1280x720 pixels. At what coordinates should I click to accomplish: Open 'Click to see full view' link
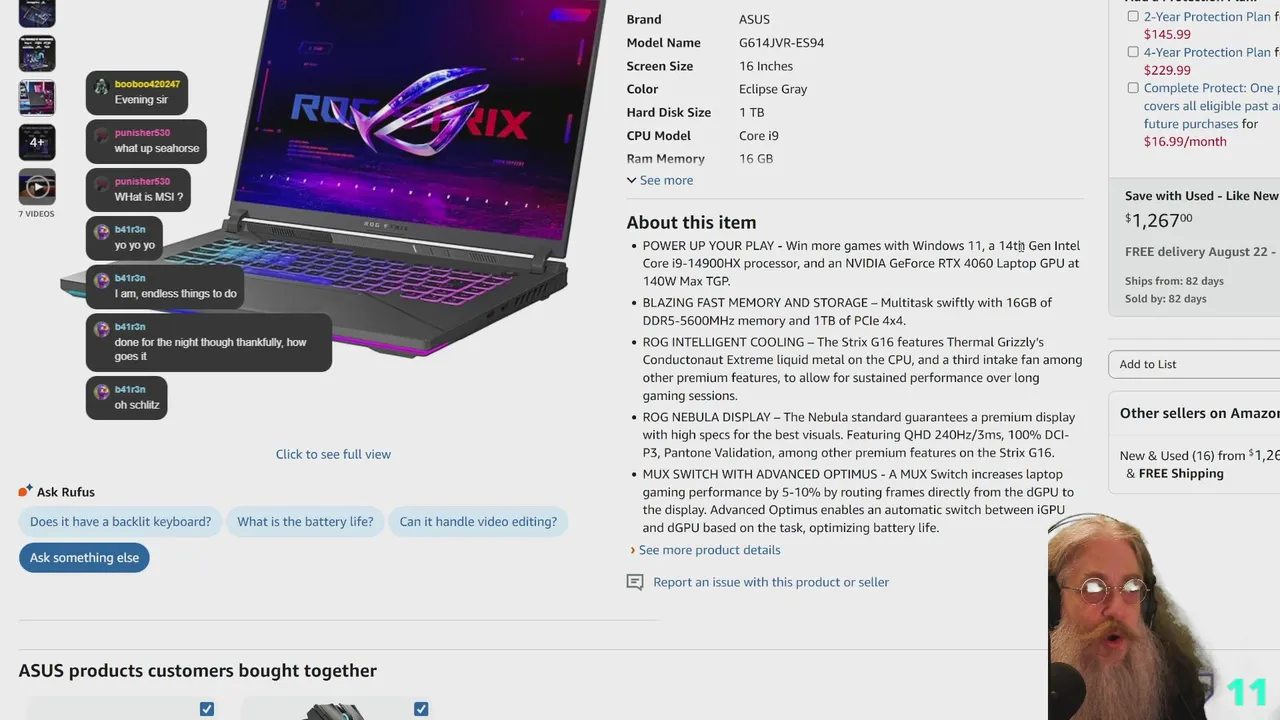[333, 454]
